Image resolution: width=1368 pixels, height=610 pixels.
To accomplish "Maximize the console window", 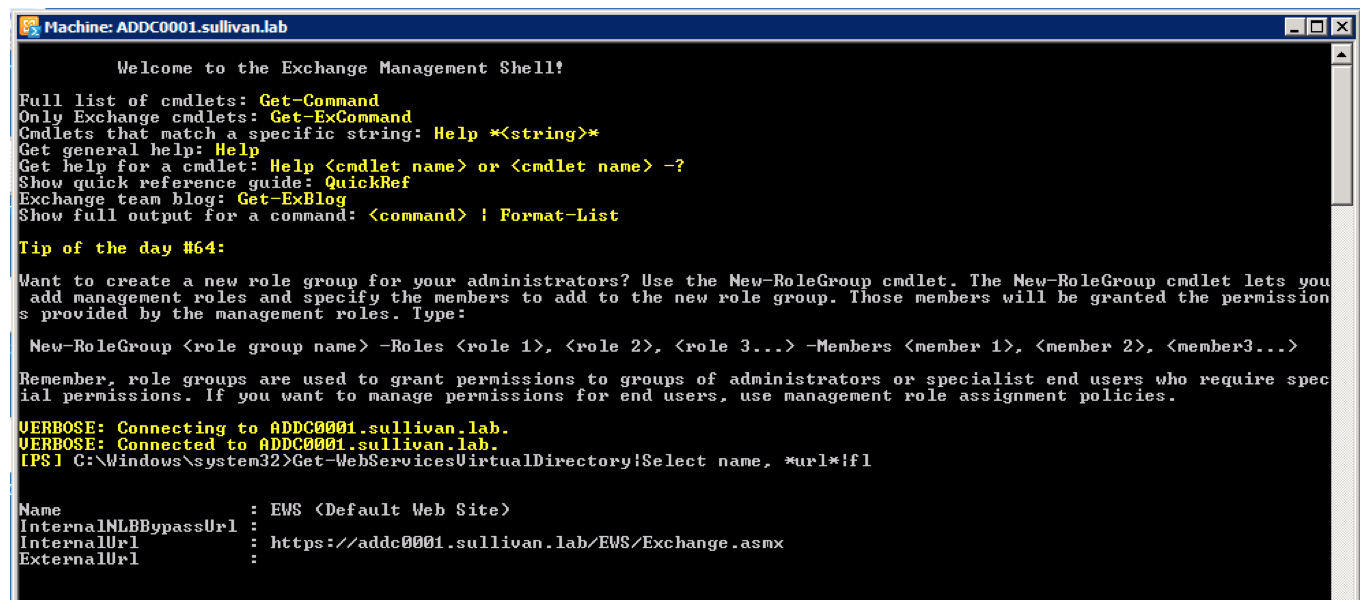I will coord(1316,27).
